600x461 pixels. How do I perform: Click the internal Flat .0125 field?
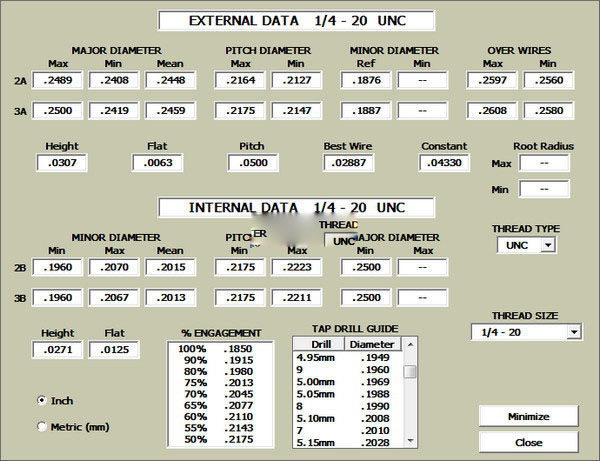[114, 350]
